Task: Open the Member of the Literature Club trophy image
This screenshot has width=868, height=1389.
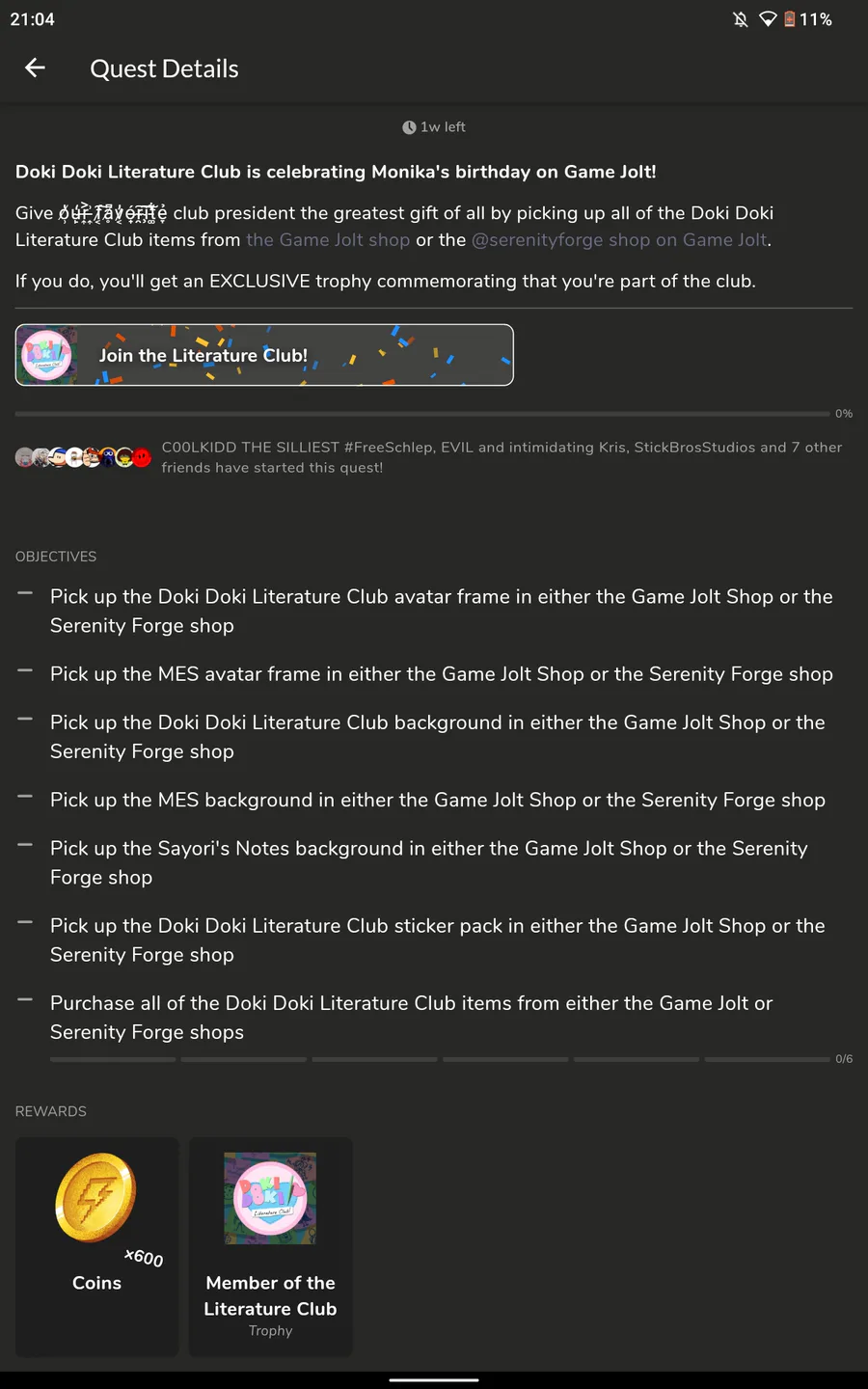Action: tap(270, 1198)
